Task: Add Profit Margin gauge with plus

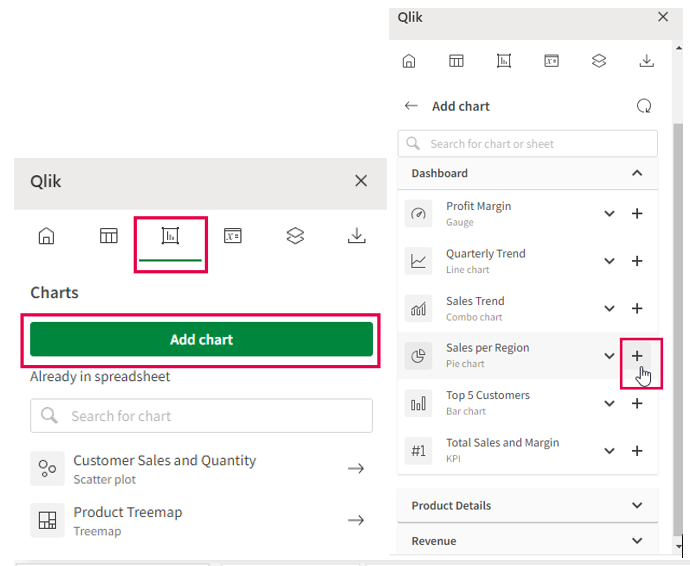Action: [637, 213]
